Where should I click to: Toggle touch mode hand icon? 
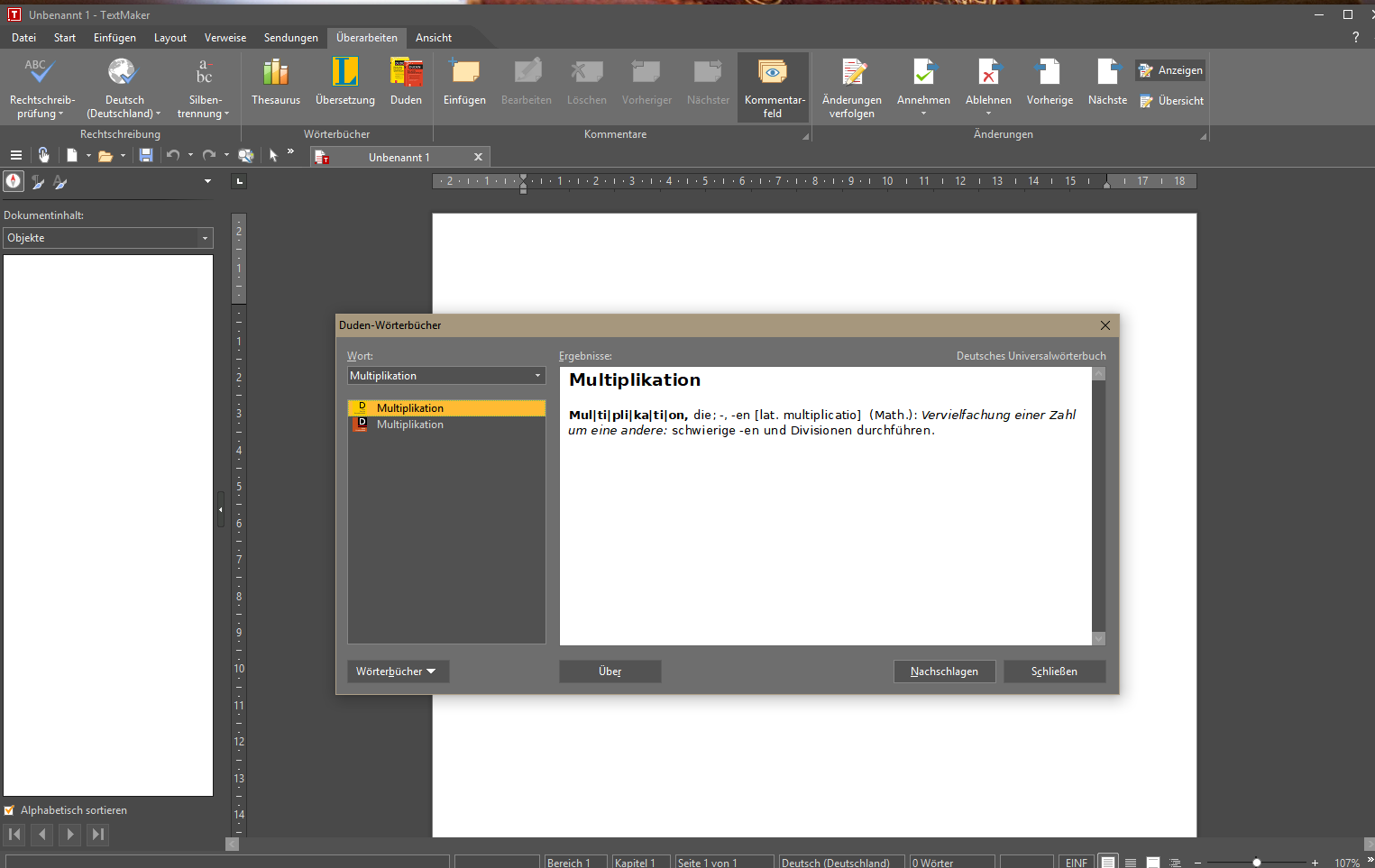(43, 155)
